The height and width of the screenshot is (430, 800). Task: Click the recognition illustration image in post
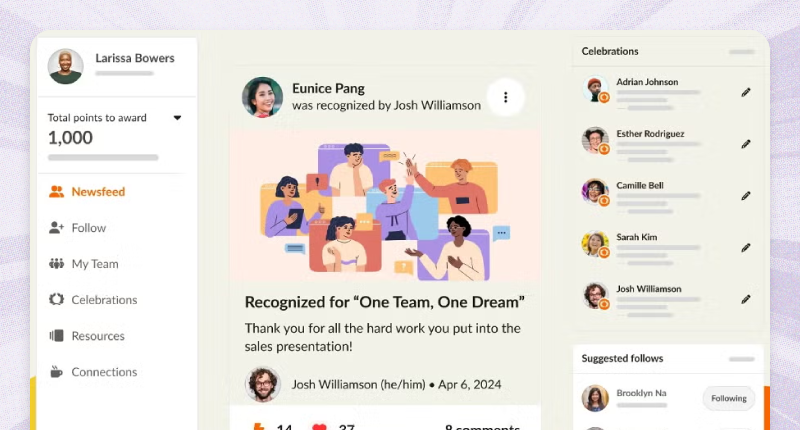point(385,206)
